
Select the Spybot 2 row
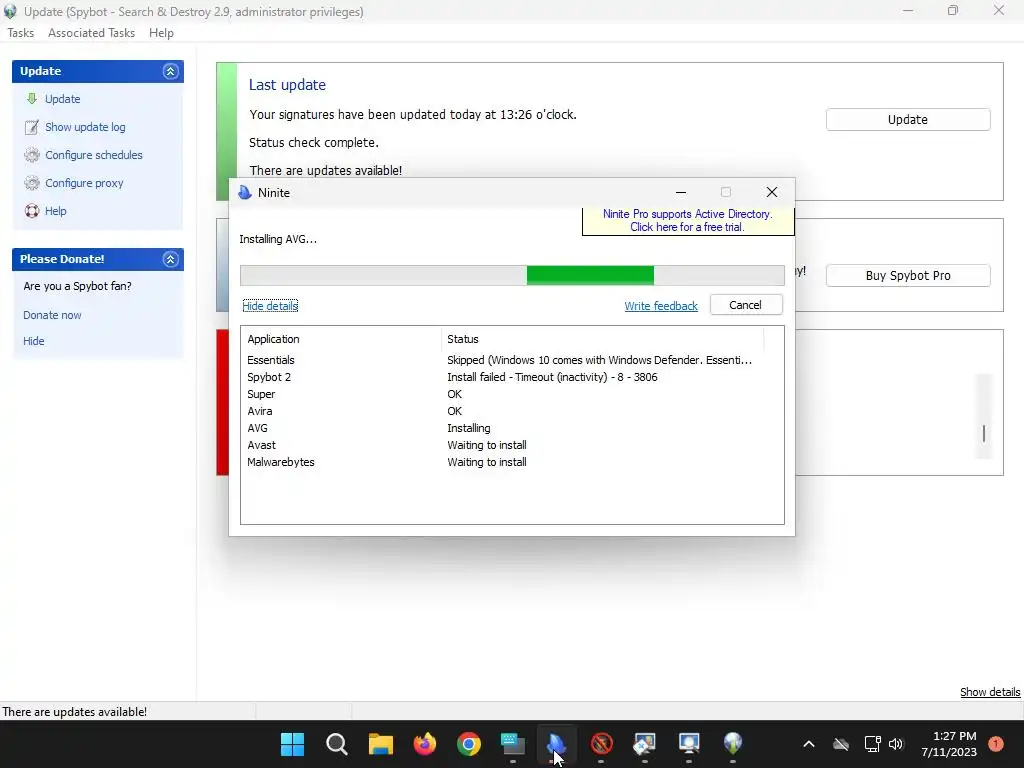pos(512,377)
